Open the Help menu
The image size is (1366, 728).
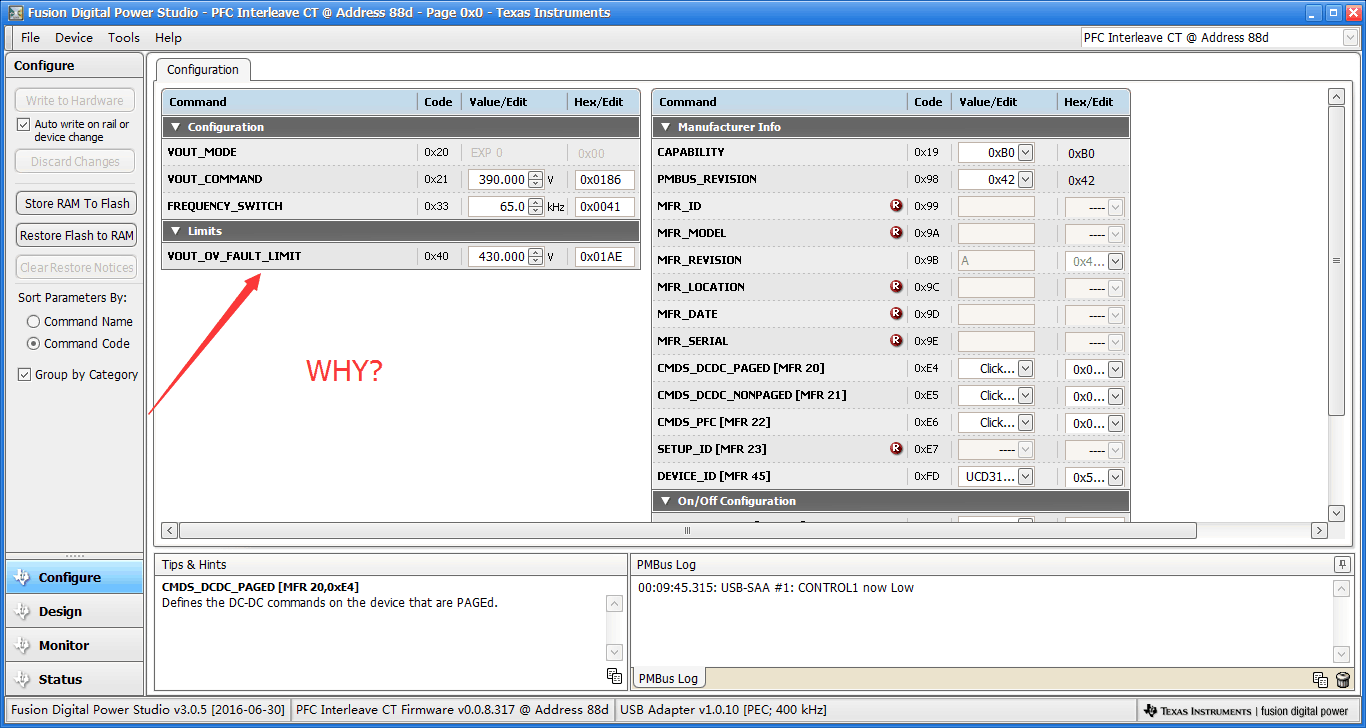(x=168, y=37)
